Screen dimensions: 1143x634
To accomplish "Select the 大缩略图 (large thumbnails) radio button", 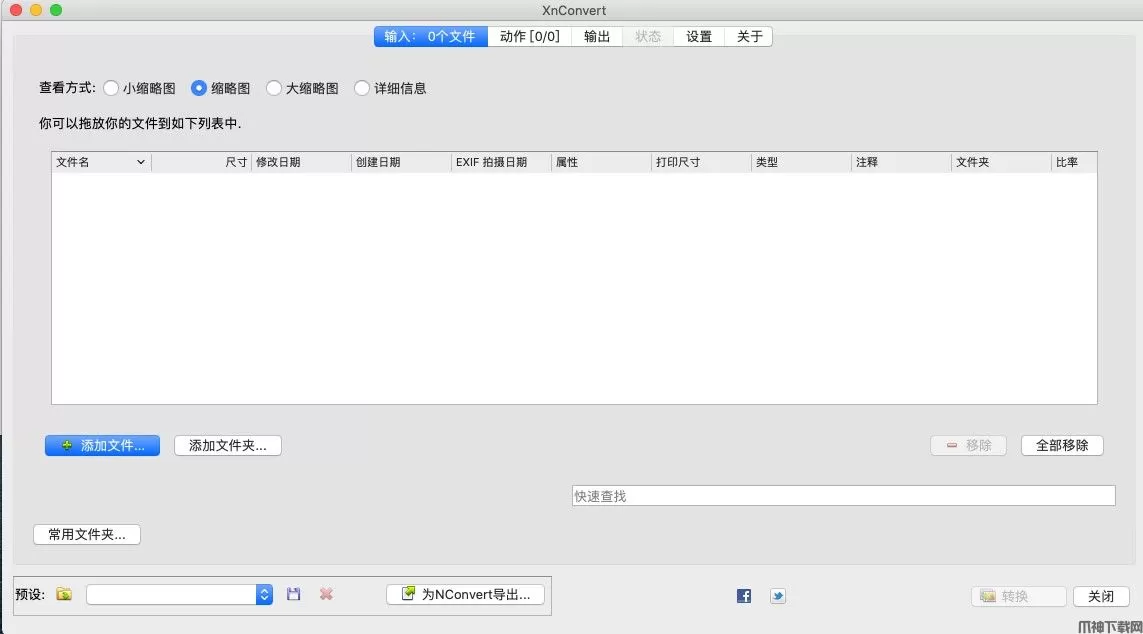I will point(274,88).
